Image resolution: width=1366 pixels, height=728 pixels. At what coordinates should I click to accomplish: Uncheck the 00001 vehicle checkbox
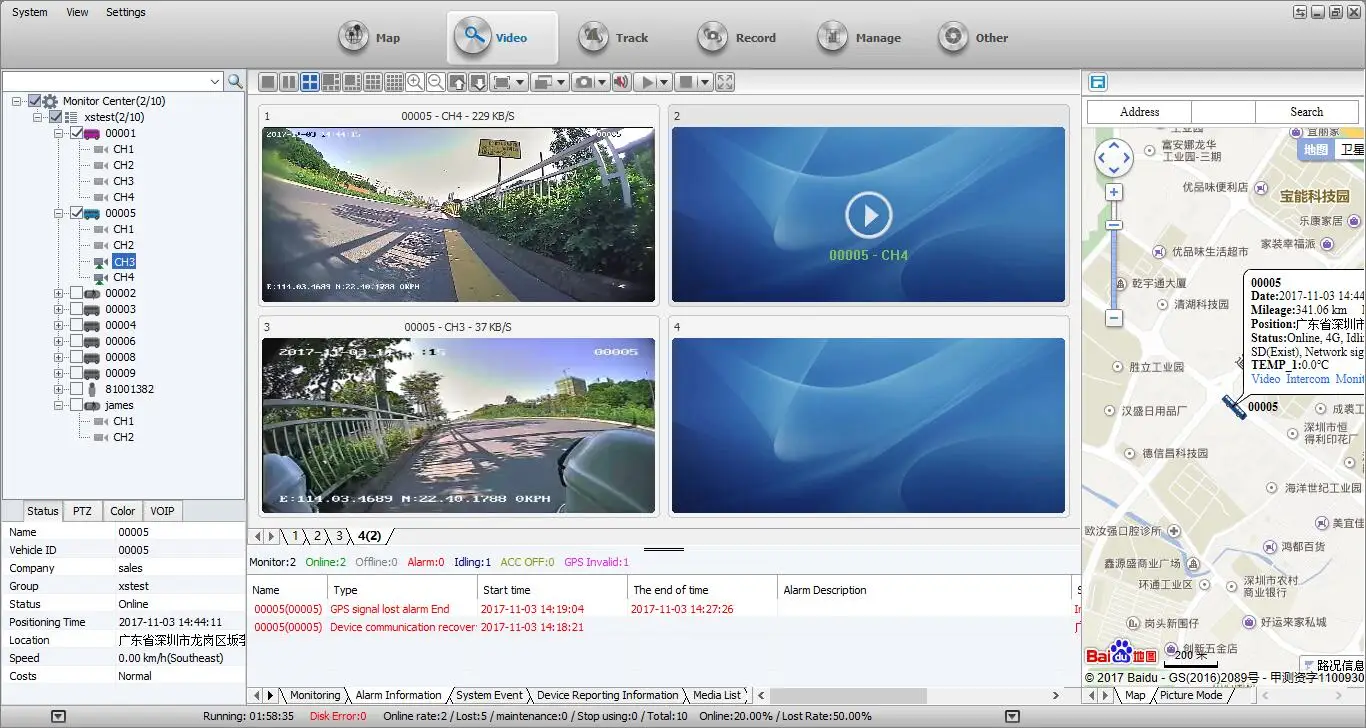[x=76, y=133]
